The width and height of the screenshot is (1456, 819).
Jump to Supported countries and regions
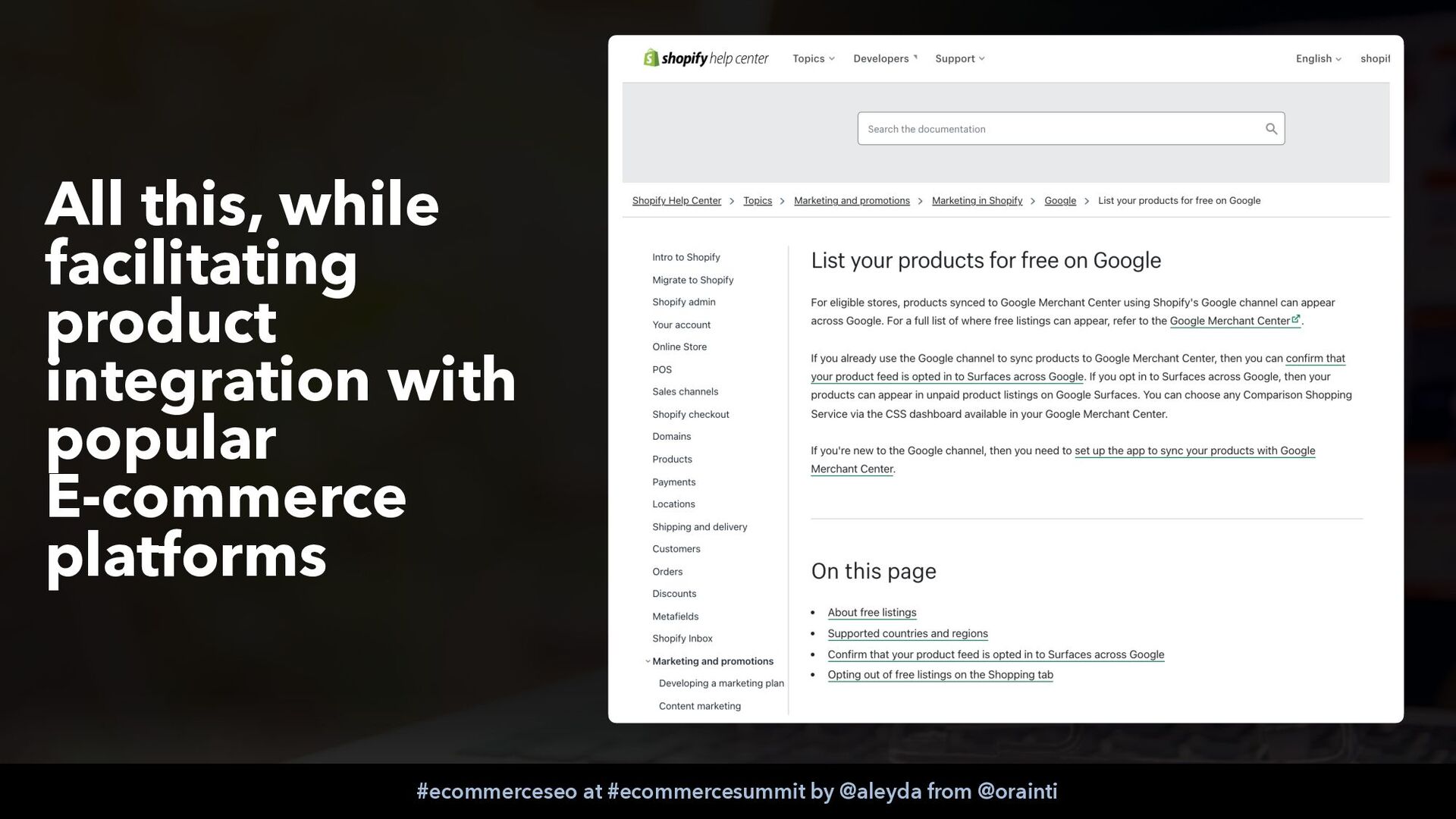point(907,633)
